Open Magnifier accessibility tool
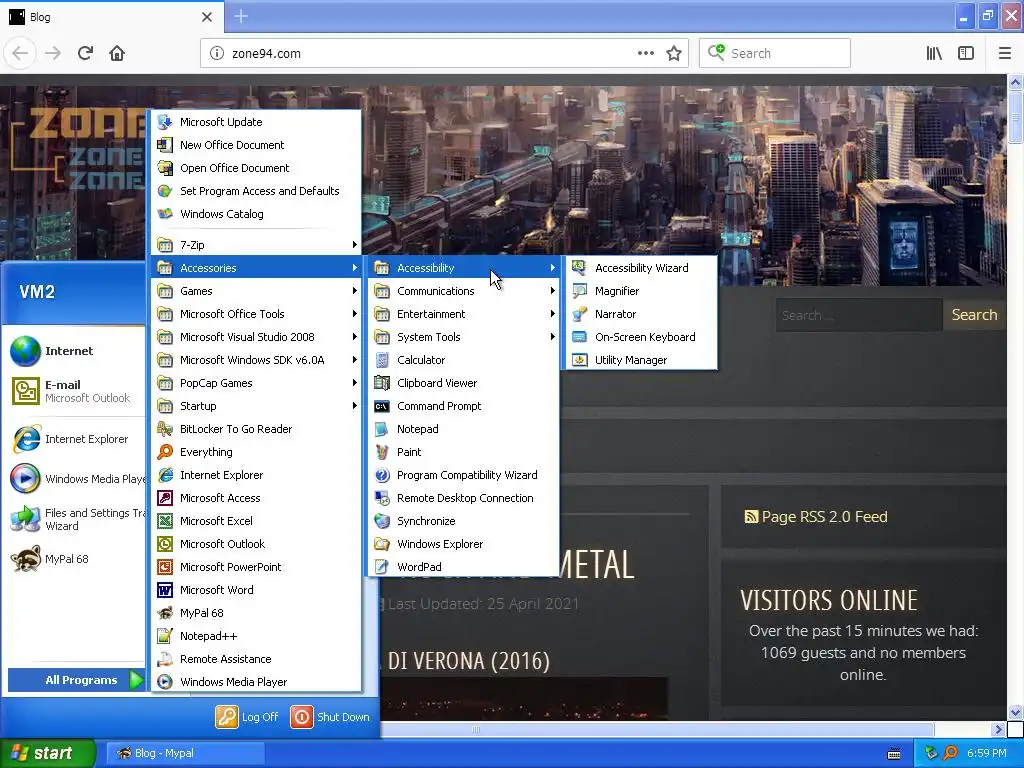 click(x=641, y=291)
